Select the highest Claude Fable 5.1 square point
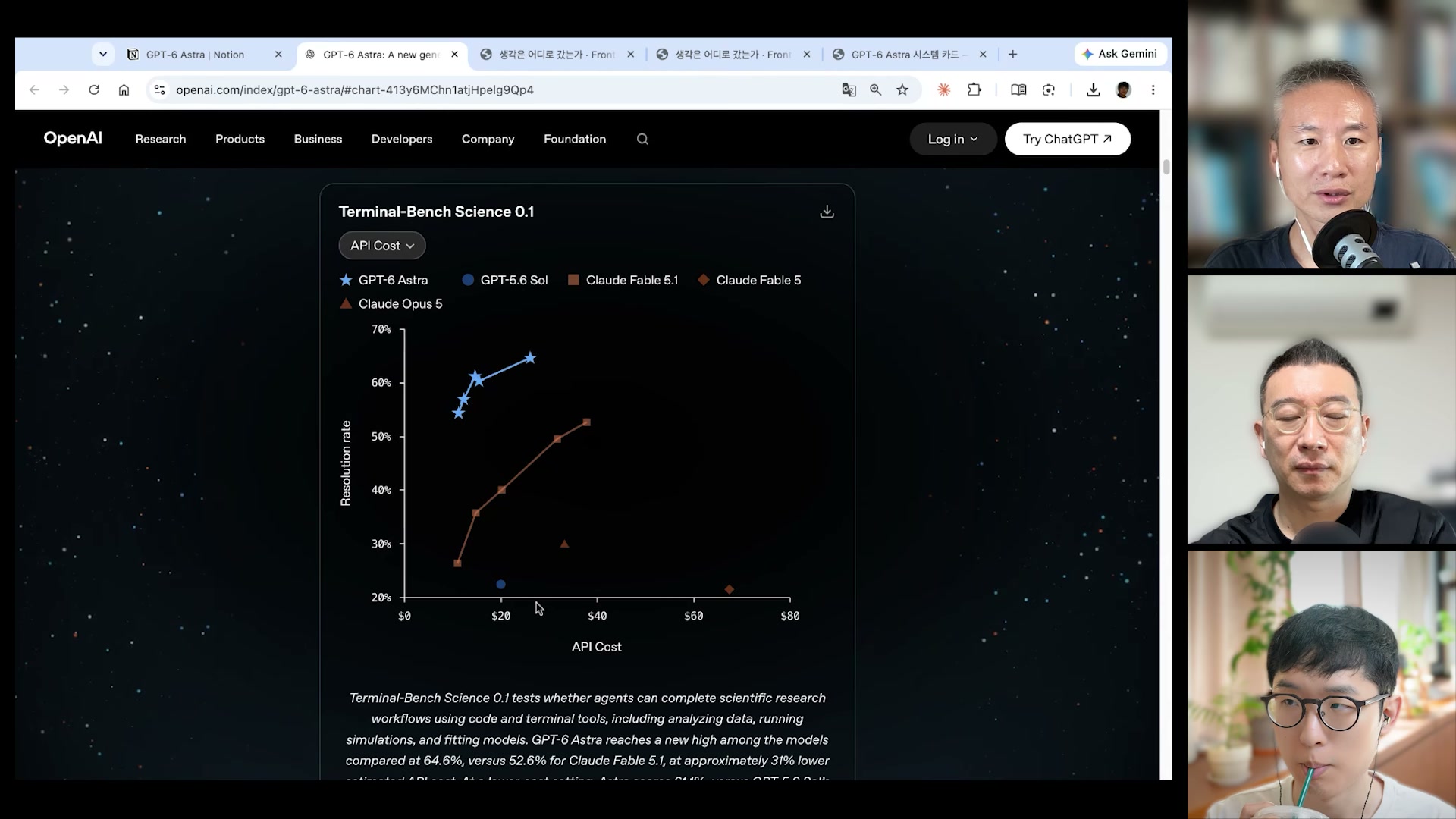The height and width of the screenshot is (819, 1456). tap(586, 422)
